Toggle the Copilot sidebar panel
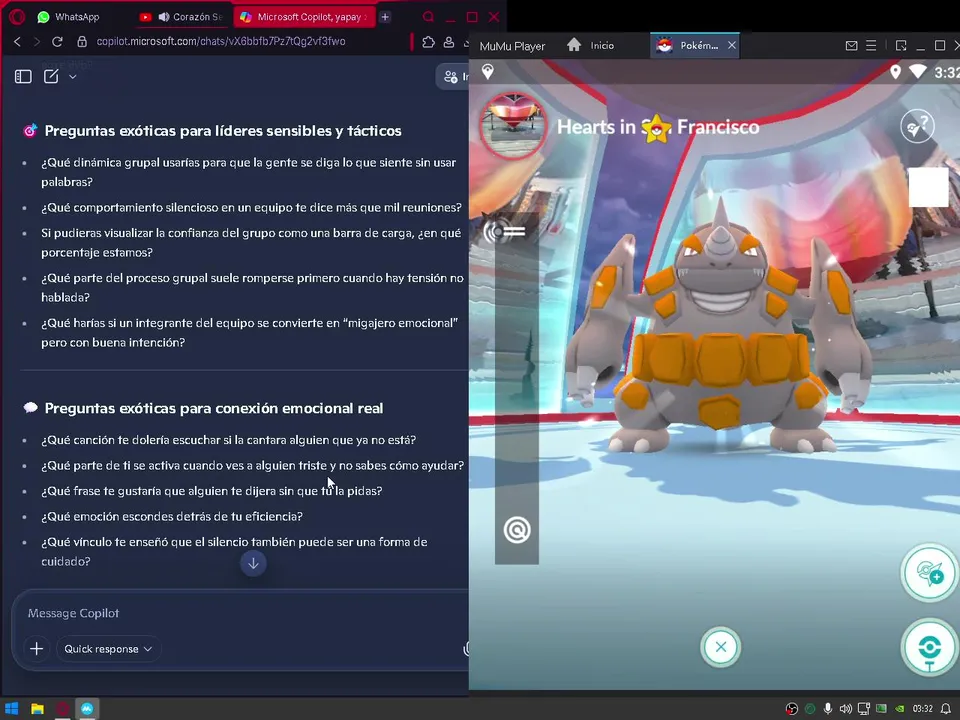 pyautogui.click(x=23, y=77)
